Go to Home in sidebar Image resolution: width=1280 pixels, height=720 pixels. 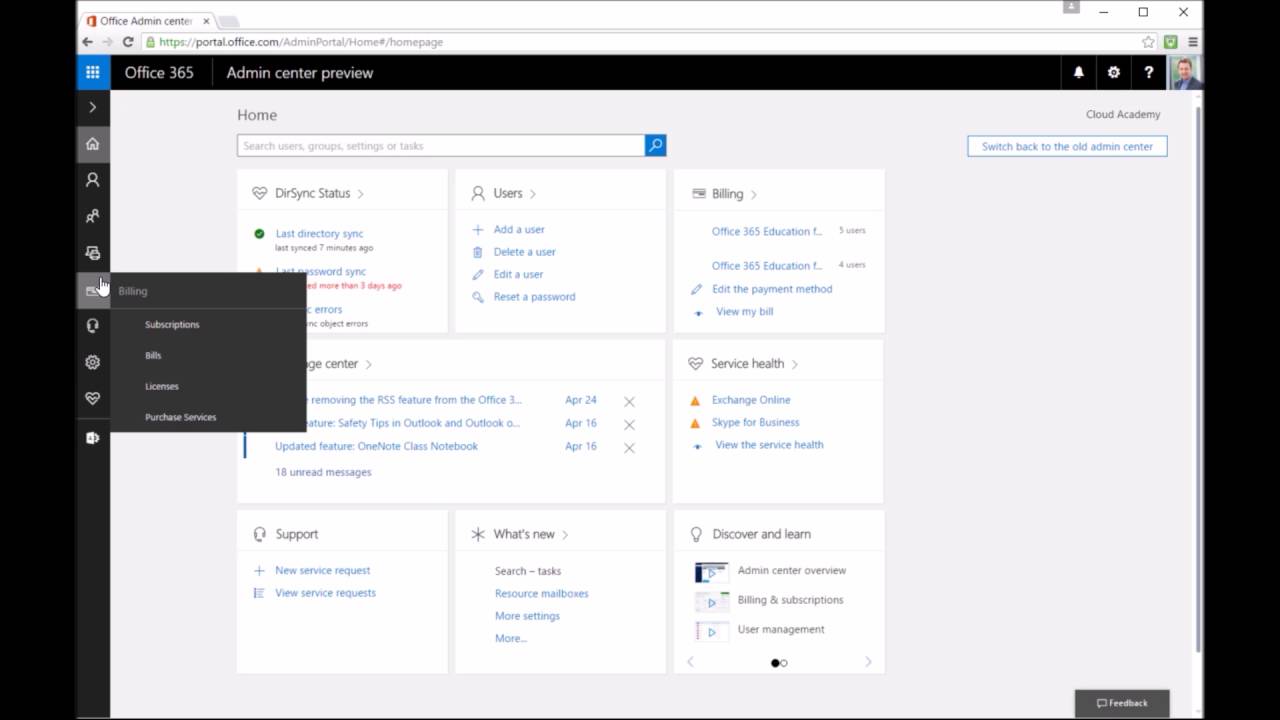[93, 144]
